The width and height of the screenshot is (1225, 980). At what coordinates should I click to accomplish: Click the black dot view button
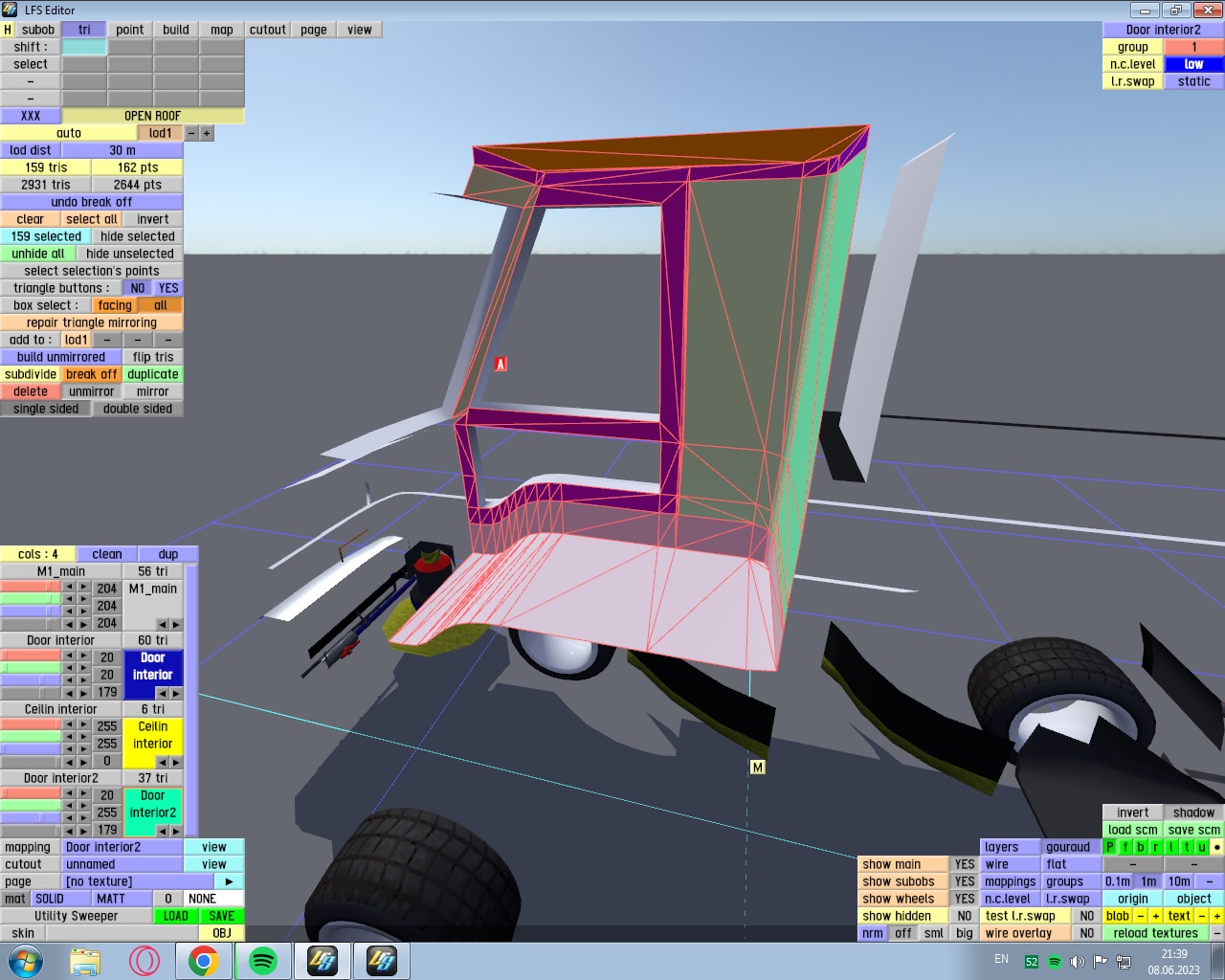[1217, 847]
